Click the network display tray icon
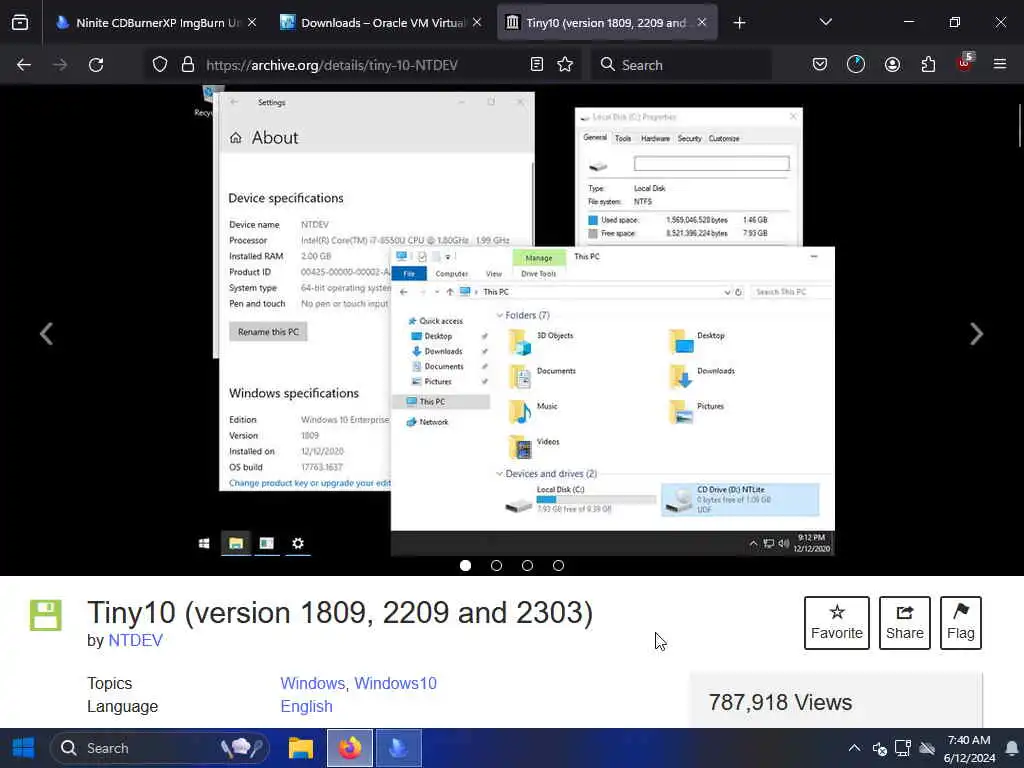 coord(903,748)
